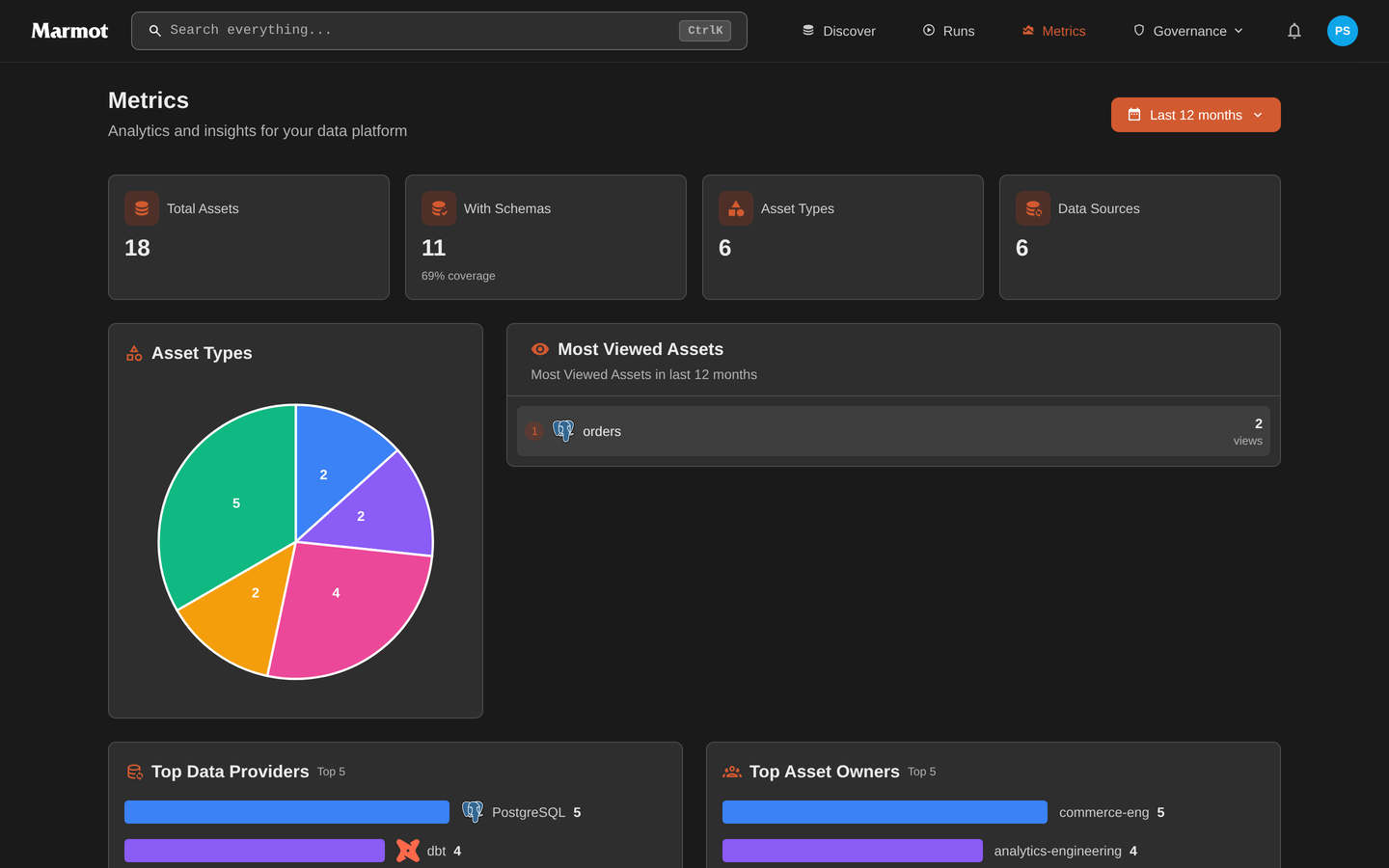1389x868 pixels.
Task: Click the 'analytics-engineering' owner label
Action: pos(1058,851)
